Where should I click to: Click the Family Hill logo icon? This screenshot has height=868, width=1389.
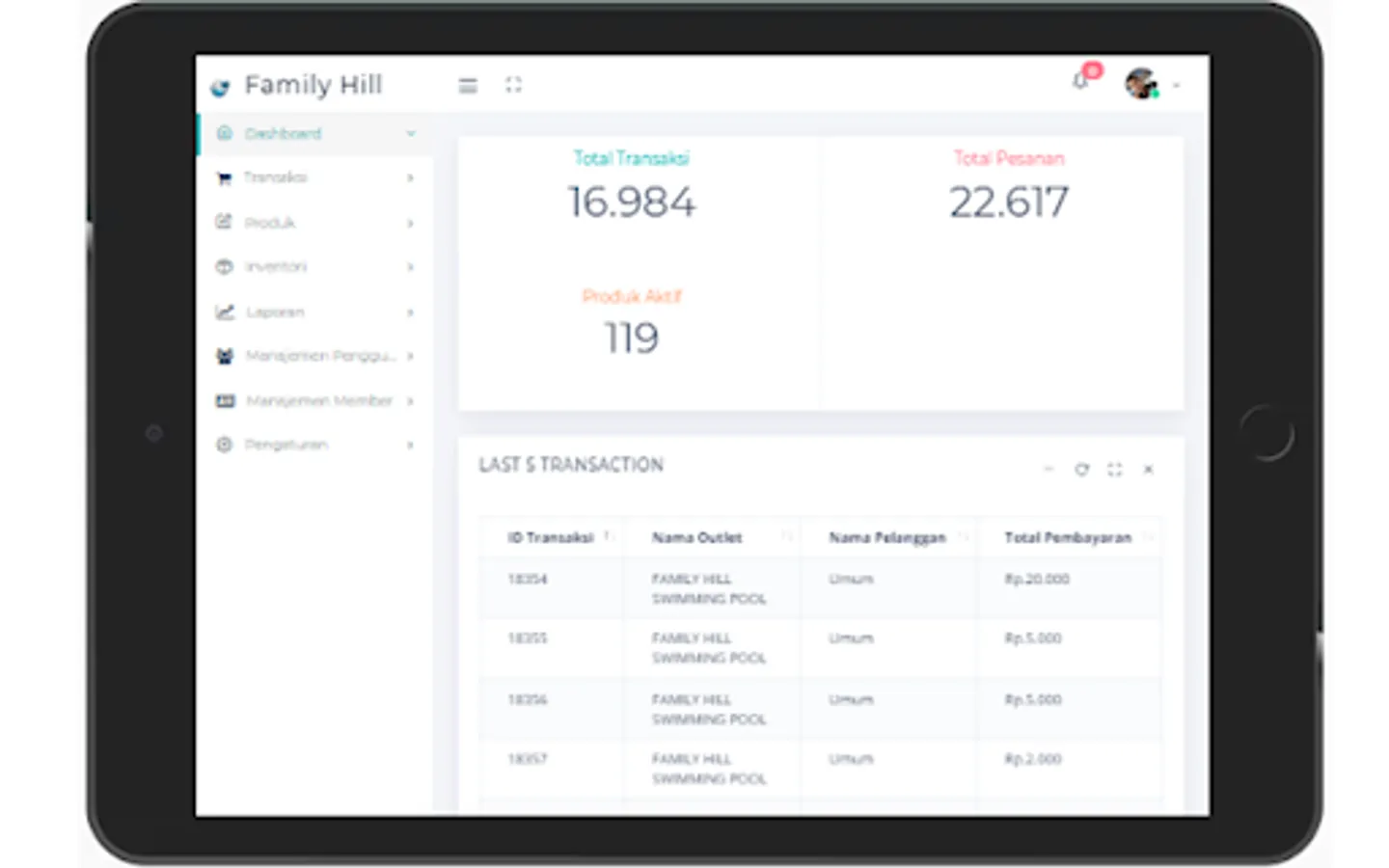click(221, 88)
